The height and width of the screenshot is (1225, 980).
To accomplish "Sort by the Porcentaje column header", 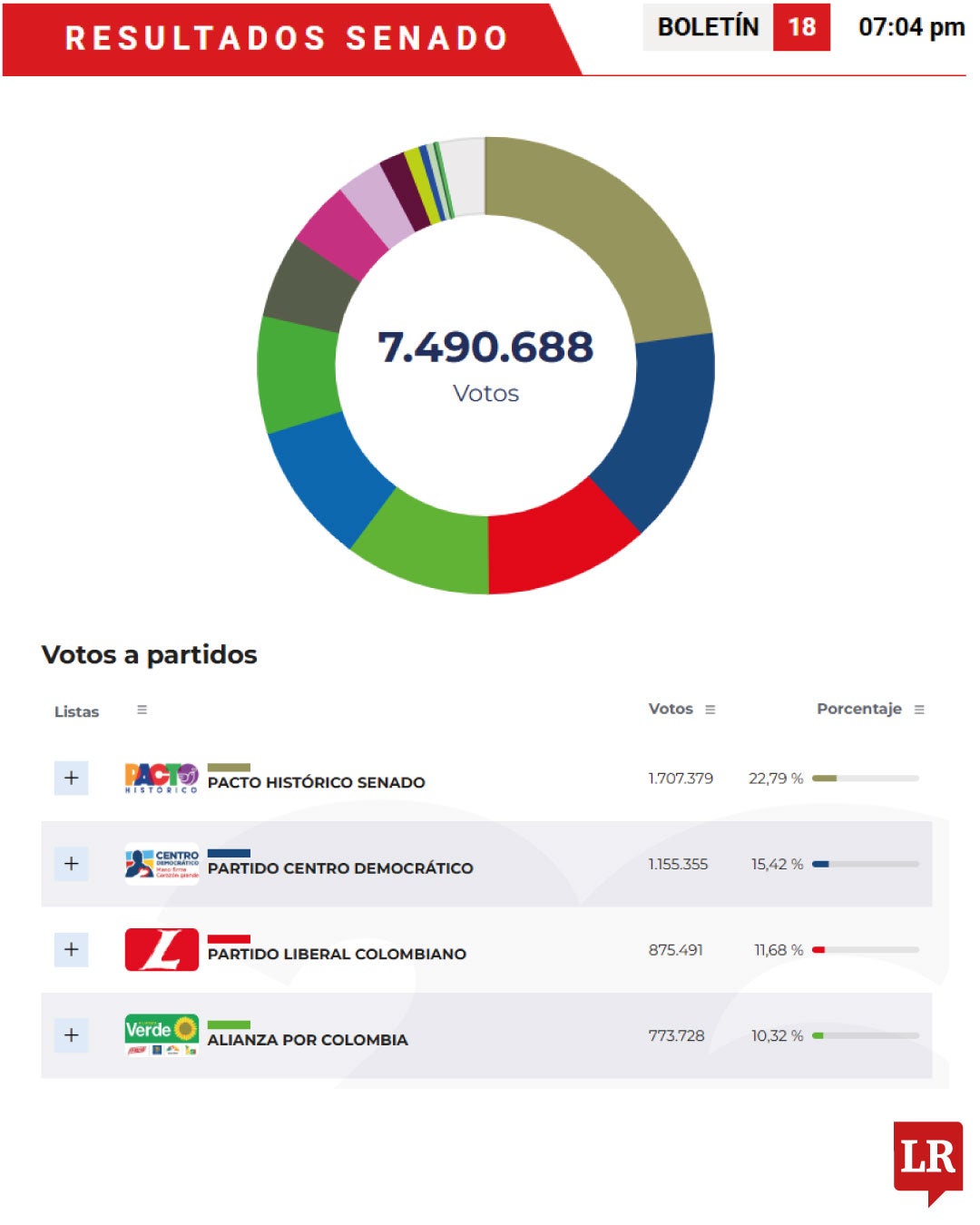I will pyautogui.click(x=858, y=709).
